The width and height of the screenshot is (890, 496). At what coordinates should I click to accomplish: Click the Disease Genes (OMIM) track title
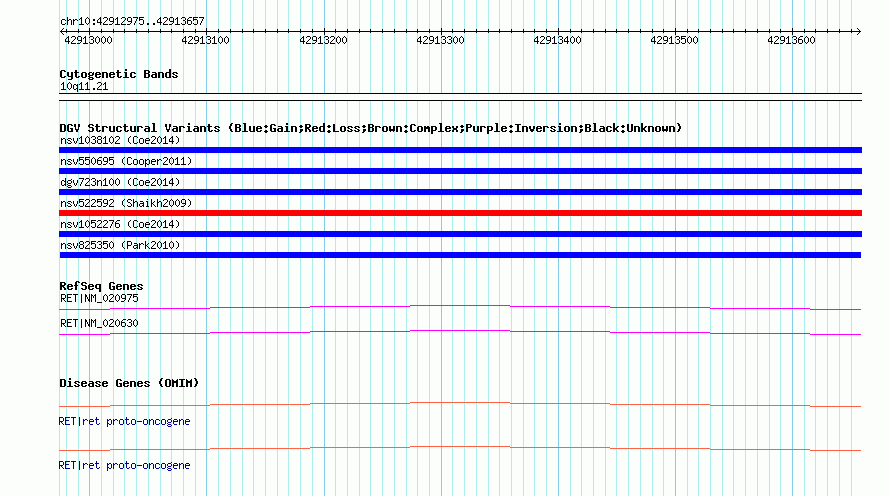pos(129,383)
